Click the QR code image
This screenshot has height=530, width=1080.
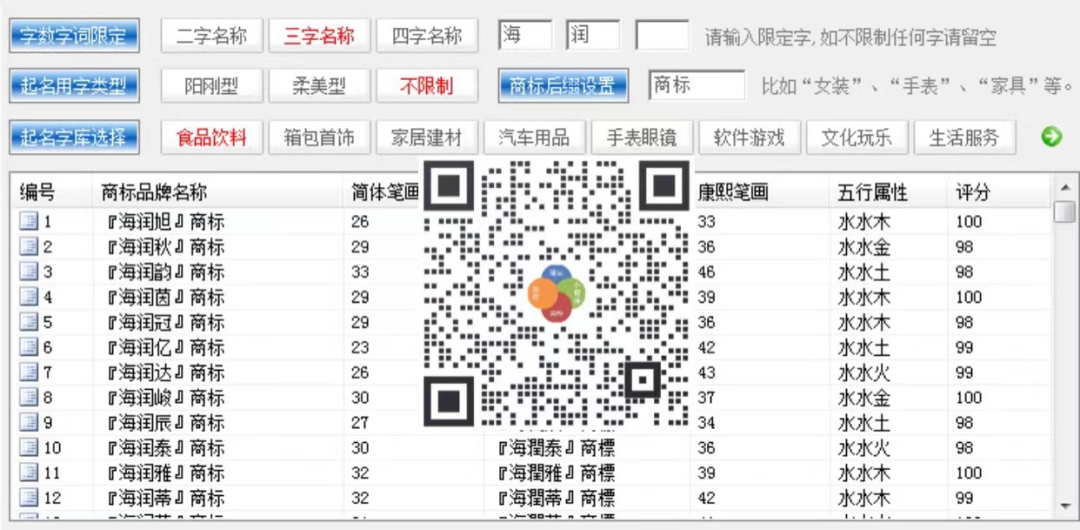[x=557, y=293]
